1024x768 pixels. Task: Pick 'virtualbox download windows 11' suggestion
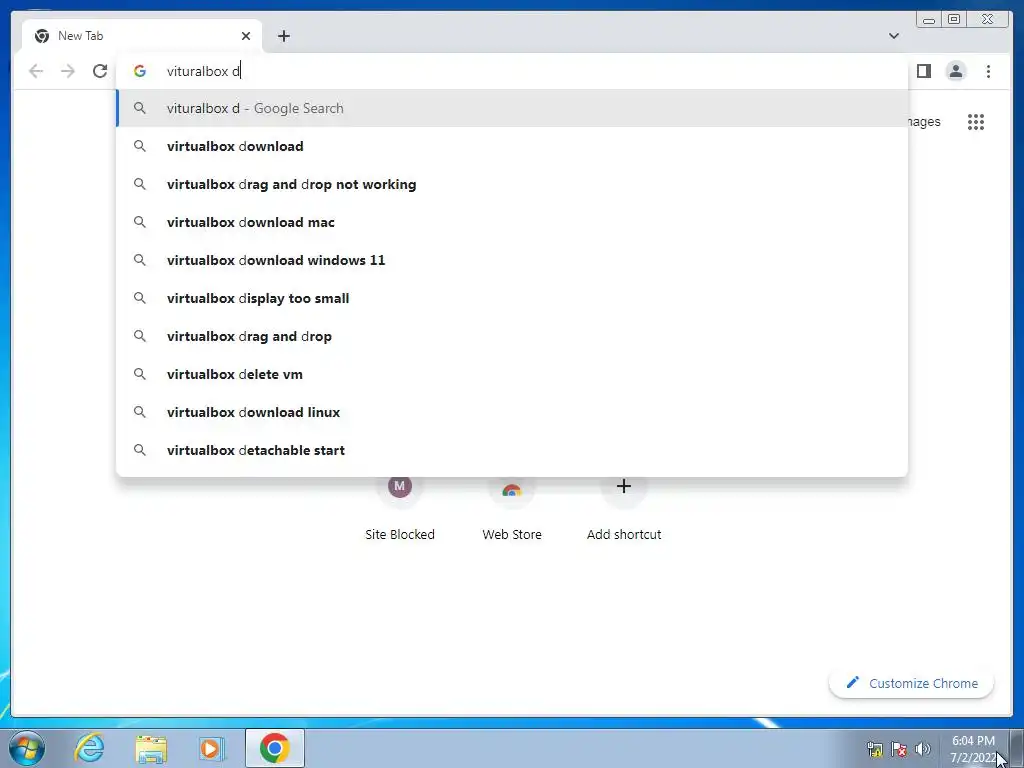(x=512, y=260)
